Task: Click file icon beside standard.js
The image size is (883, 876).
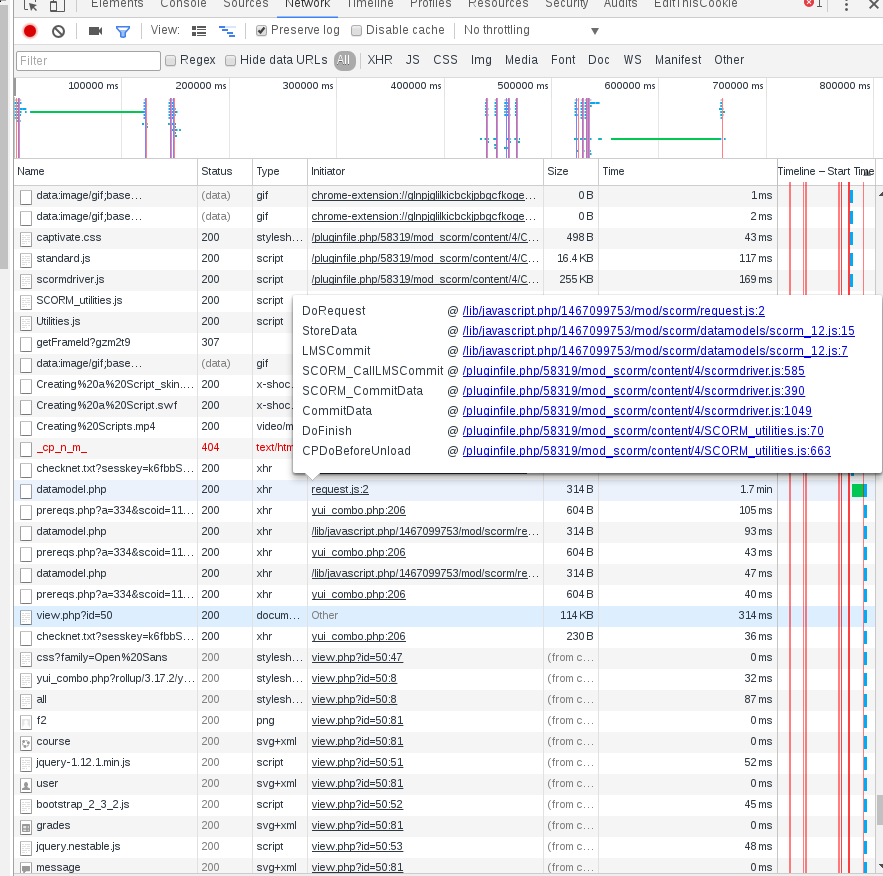Action: (x=25, y=260)
